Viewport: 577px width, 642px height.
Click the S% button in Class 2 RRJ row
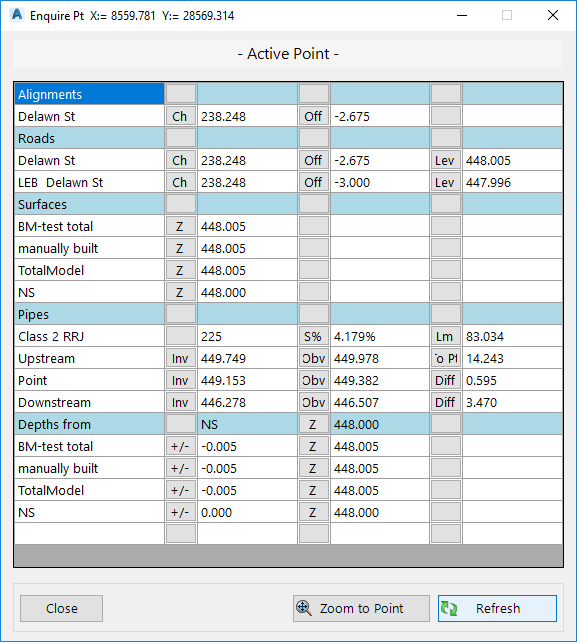[x=313, y=337]
